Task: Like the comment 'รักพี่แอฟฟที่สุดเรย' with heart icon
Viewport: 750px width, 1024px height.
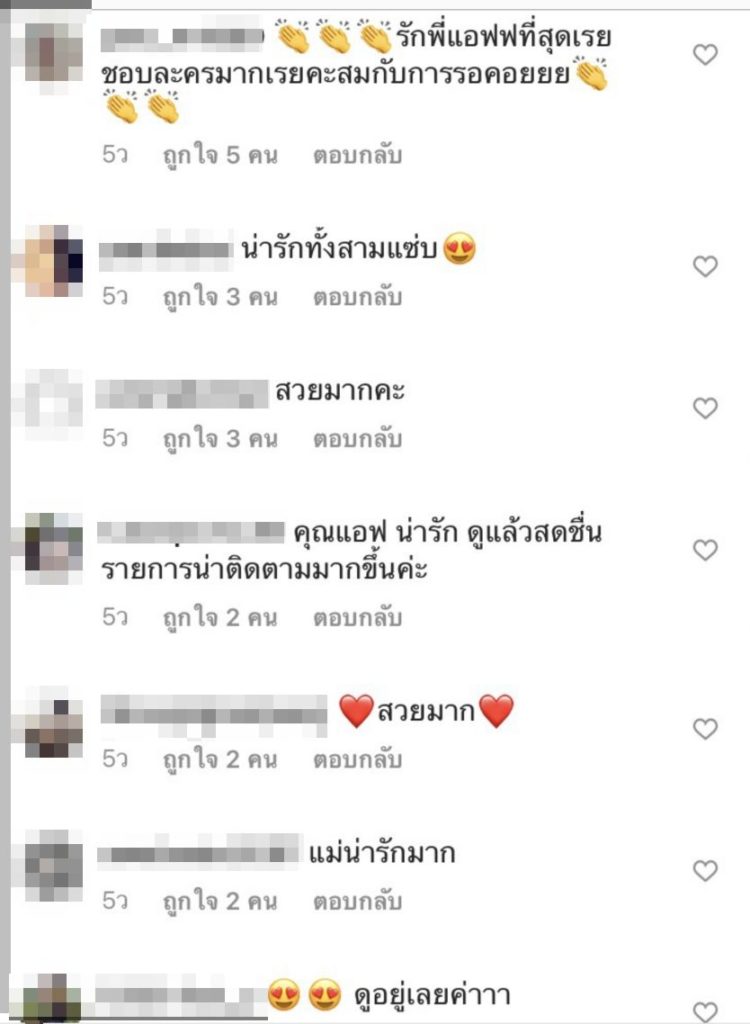Action: (705, 54)
